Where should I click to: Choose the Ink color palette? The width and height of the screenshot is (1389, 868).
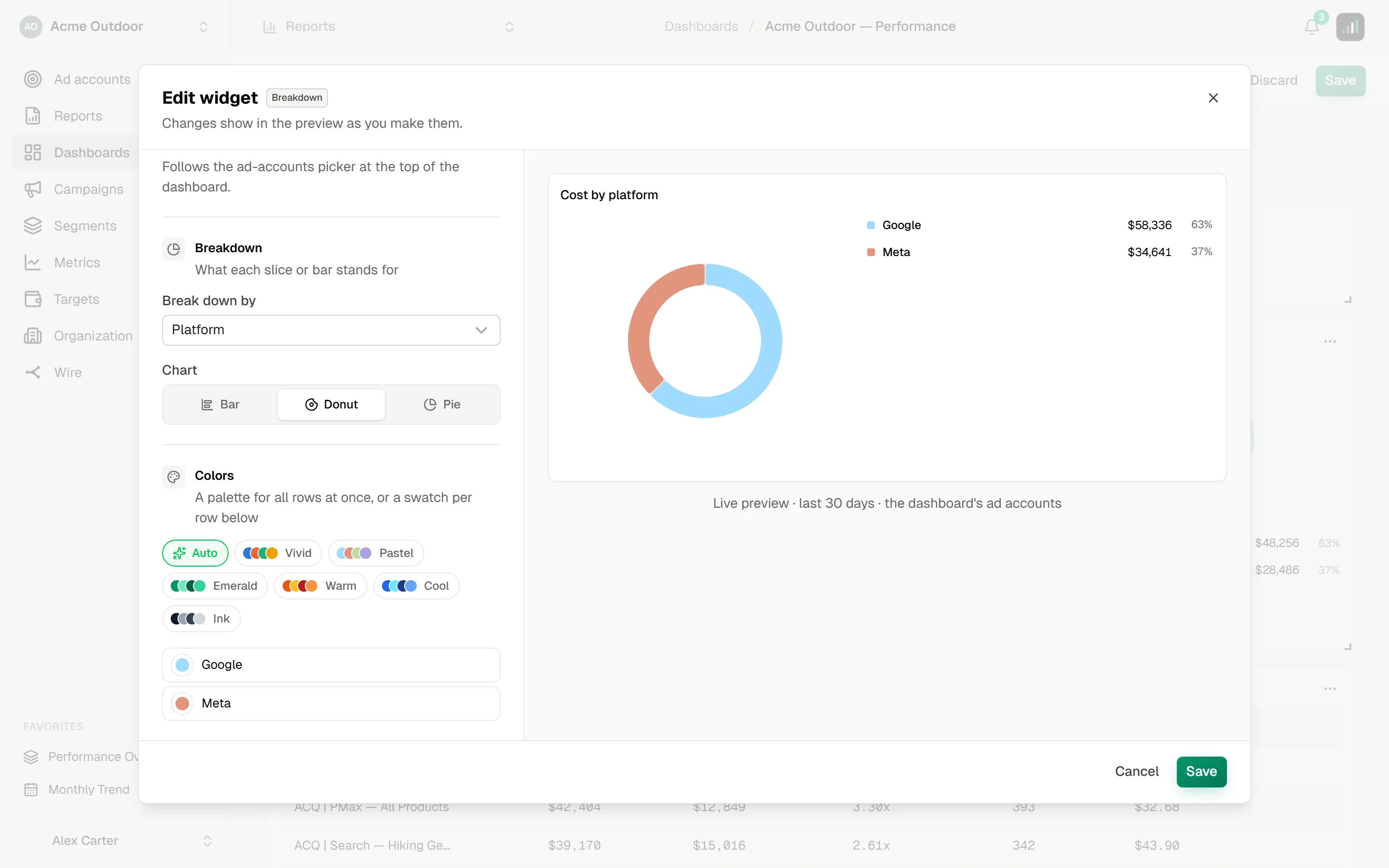coord(201,618)
